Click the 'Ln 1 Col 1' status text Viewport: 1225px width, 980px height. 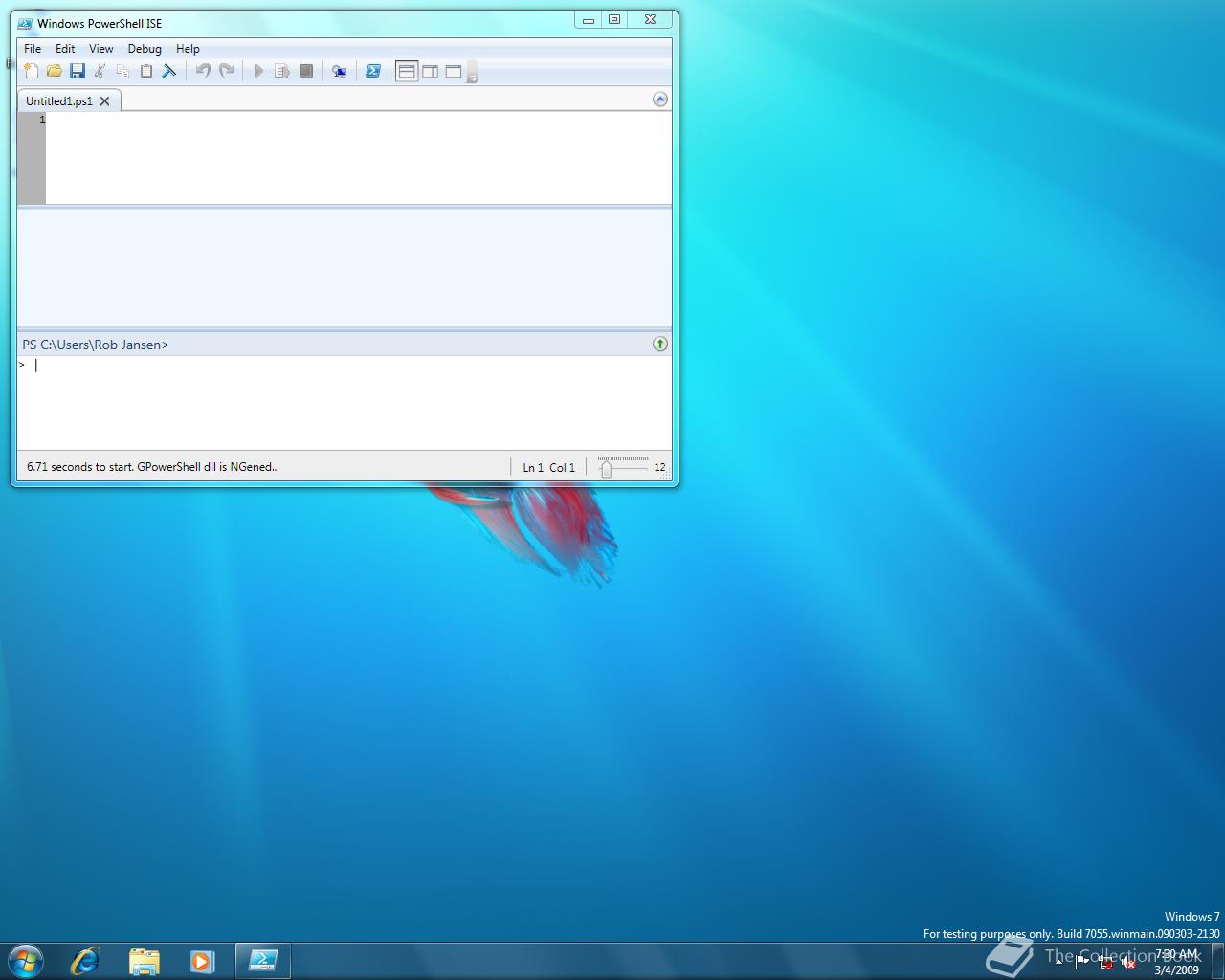(549, 468)
